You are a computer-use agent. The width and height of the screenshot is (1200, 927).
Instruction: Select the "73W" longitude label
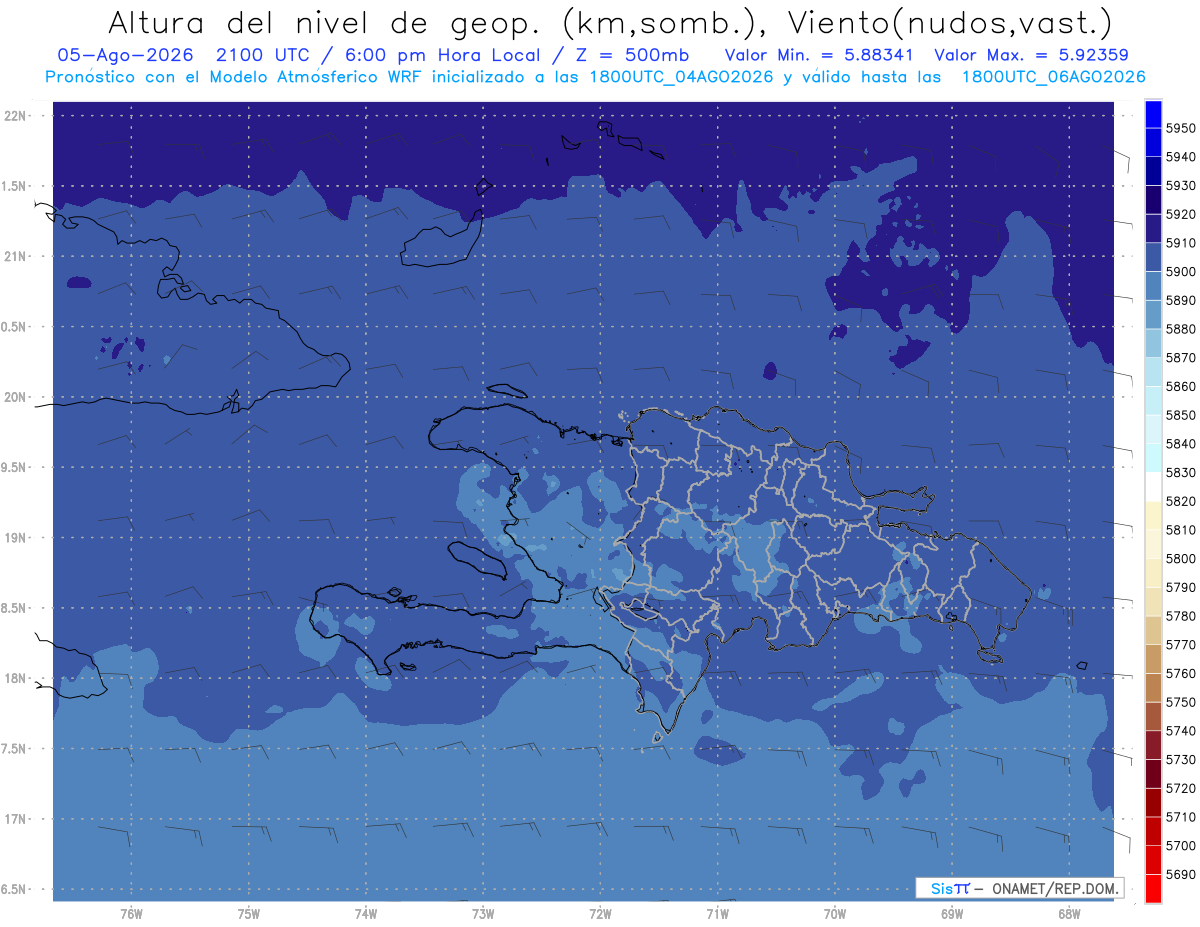pos(483,914)
